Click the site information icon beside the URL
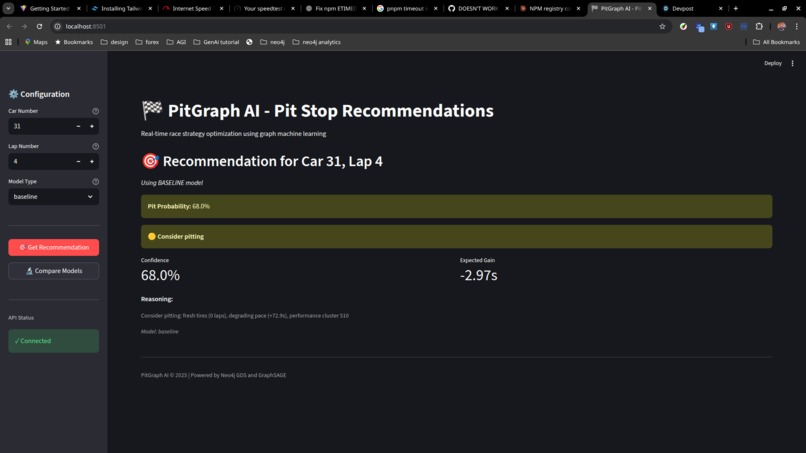Image resolution: width=806 pixels, height=453 pixels. 58,26
